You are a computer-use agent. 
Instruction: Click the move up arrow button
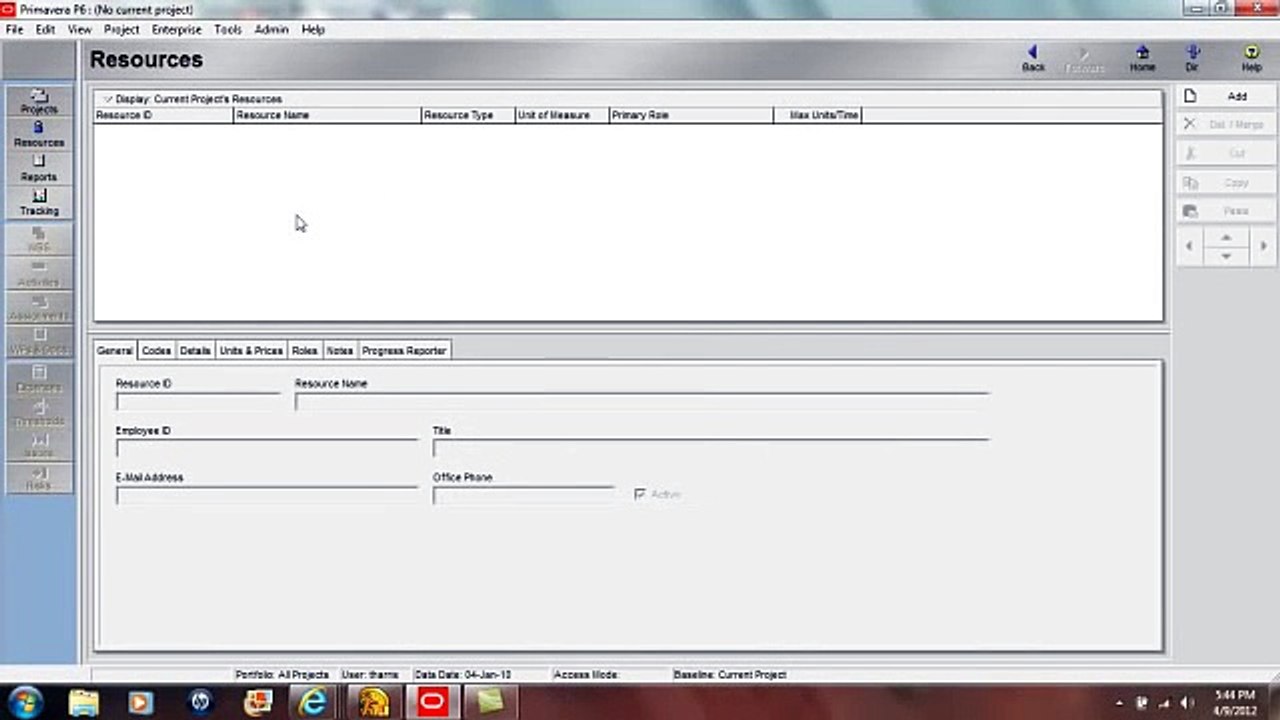click(x=1226, y=237)
